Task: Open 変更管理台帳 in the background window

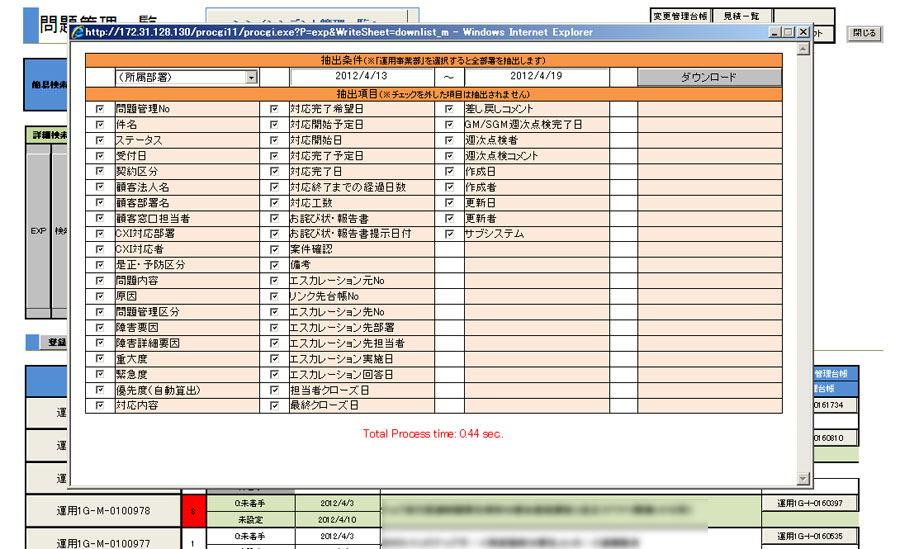Action: 680,16
